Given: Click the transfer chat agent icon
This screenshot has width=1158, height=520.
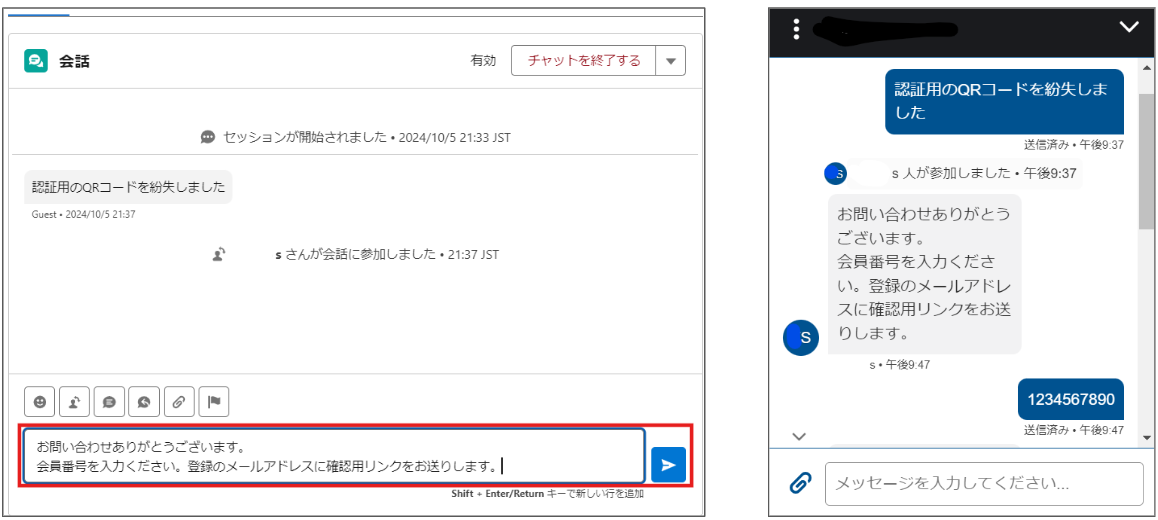Looking at the screenshot, I should tap(75, 402).
